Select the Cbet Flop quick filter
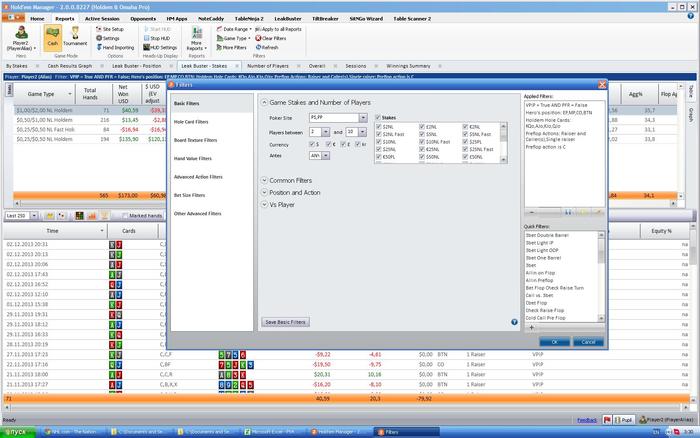 point(536,303)
